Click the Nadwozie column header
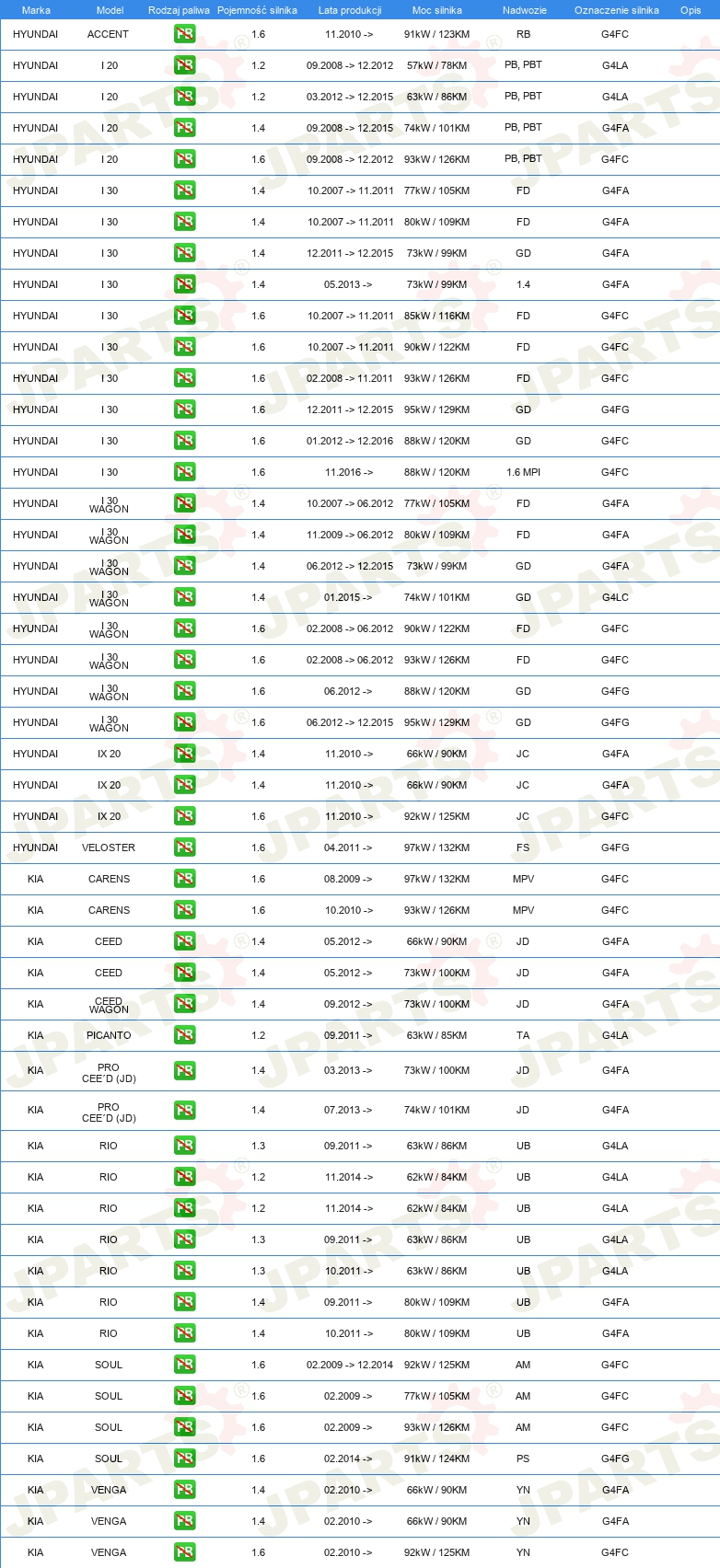720x1568 pixels. point(524,10)
